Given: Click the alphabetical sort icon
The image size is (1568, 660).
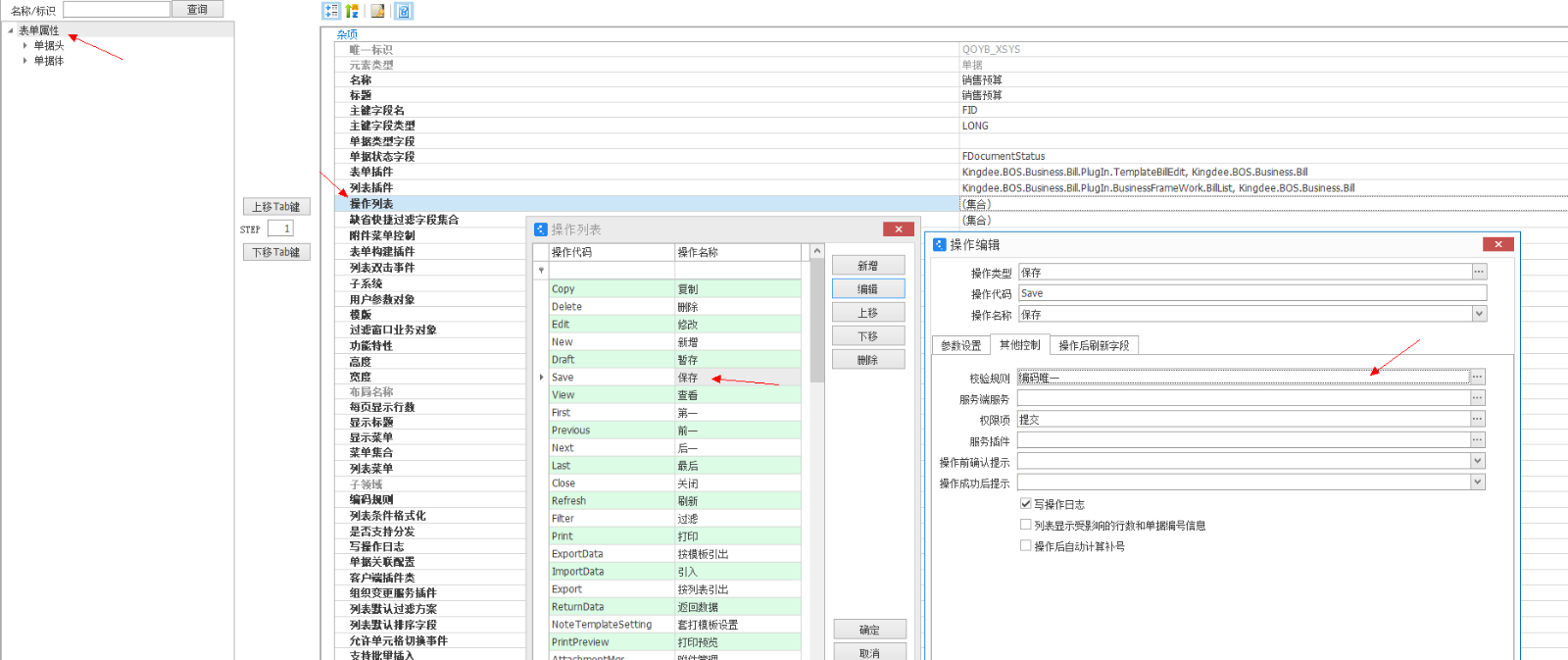Looking at the screenshot, I should point(352,11).
